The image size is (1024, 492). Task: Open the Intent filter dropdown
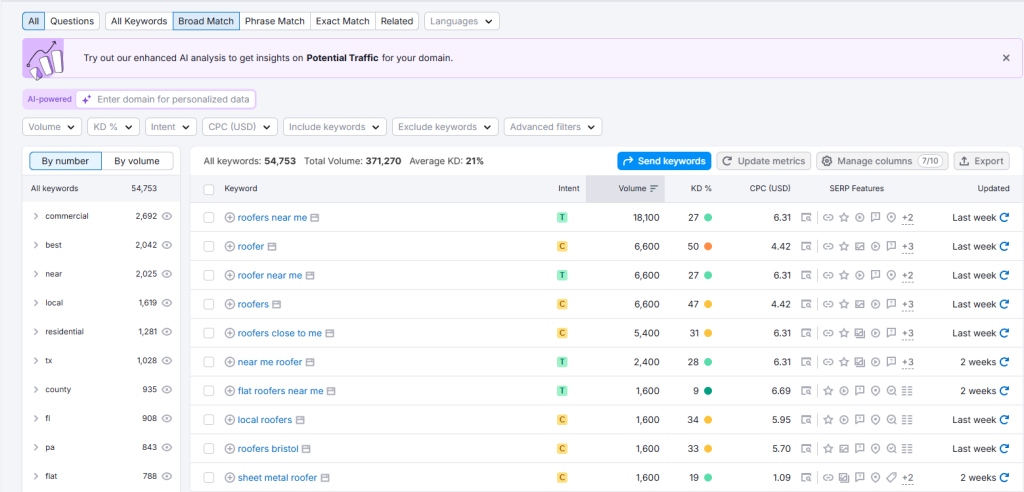tap(171, 127)
